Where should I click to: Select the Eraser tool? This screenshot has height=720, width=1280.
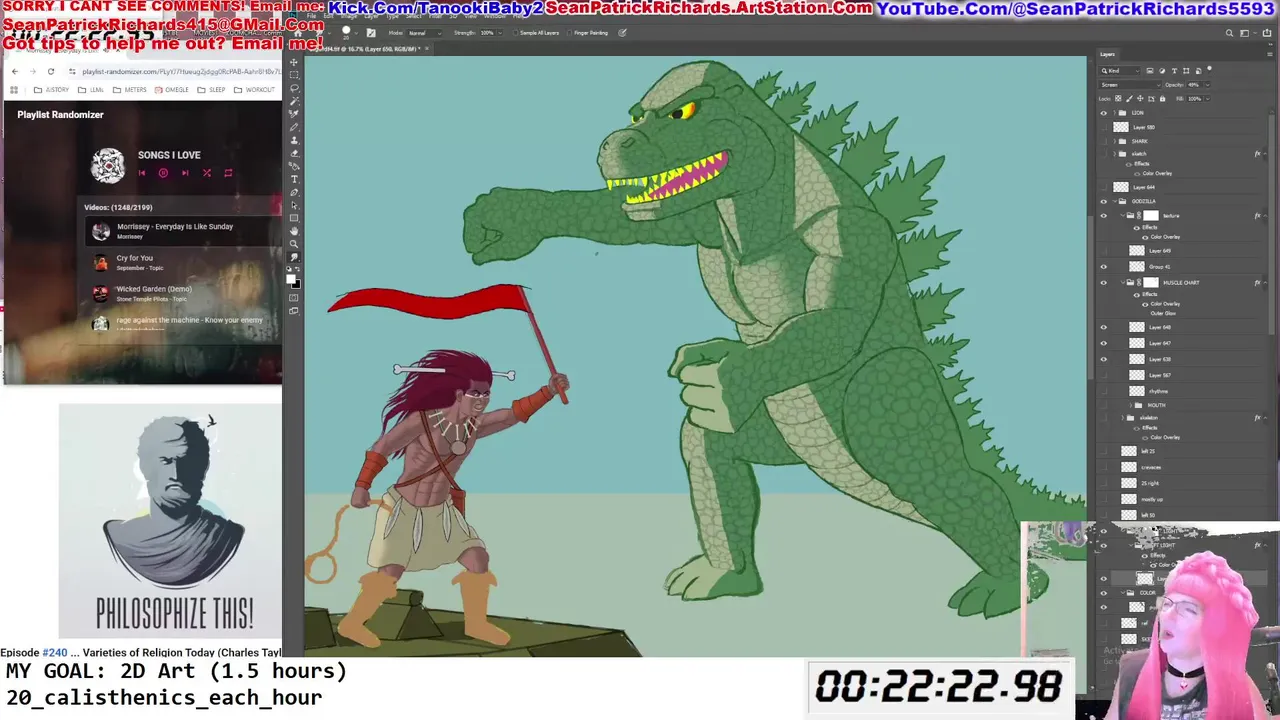pos(294,153)
